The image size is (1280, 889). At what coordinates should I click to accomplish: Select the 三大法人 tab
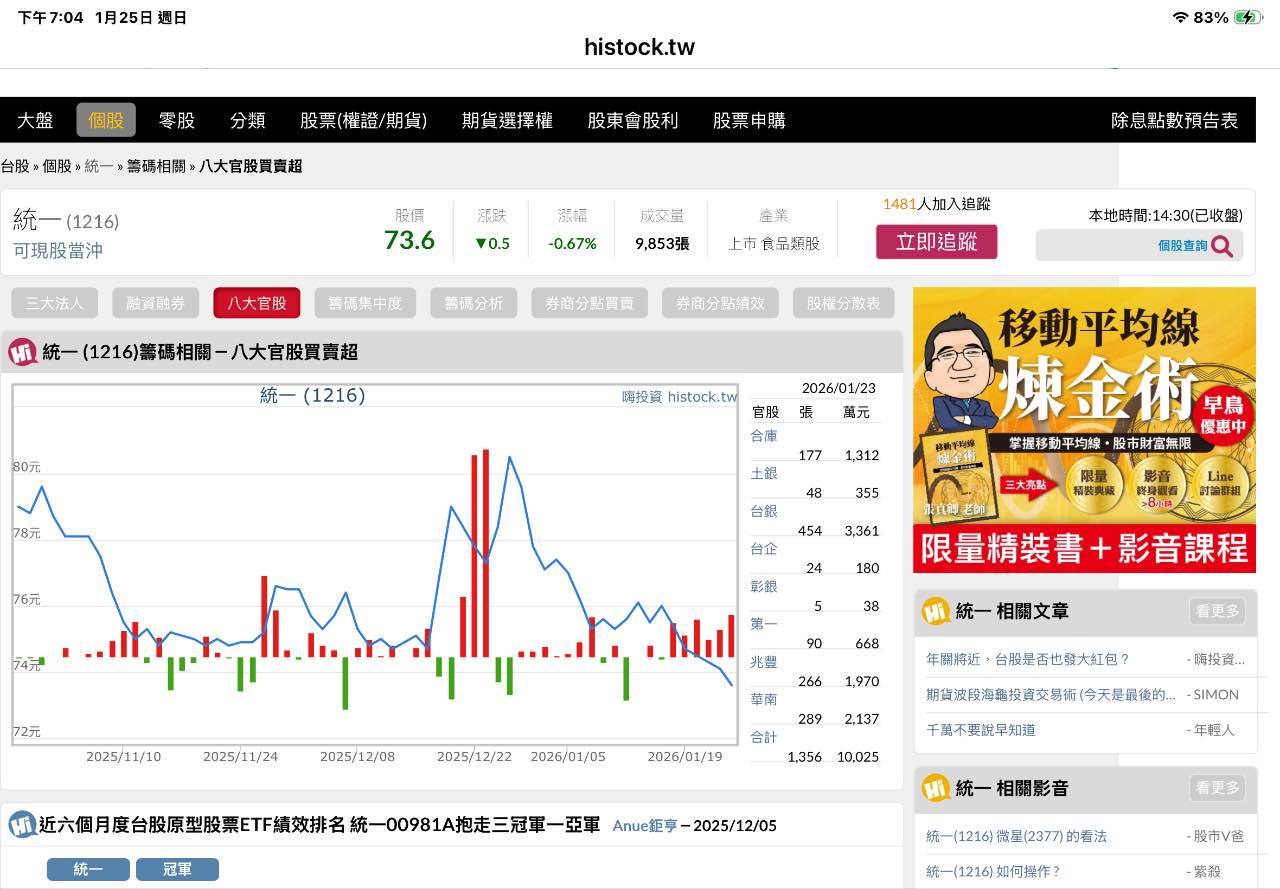54,302
